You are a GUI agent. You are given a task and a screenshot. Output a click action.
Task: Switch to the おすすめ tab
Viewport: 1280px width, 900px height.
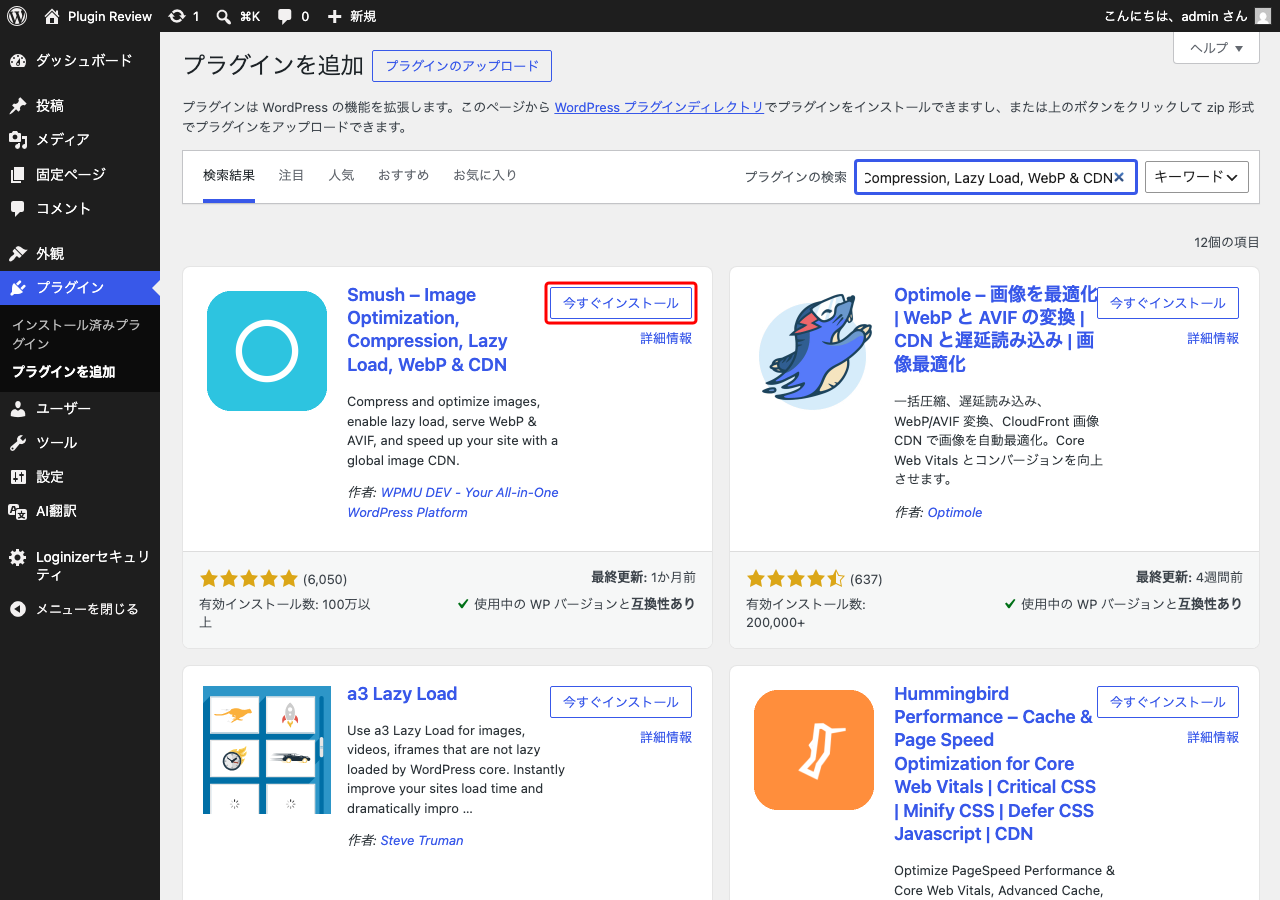pos(403,176)
